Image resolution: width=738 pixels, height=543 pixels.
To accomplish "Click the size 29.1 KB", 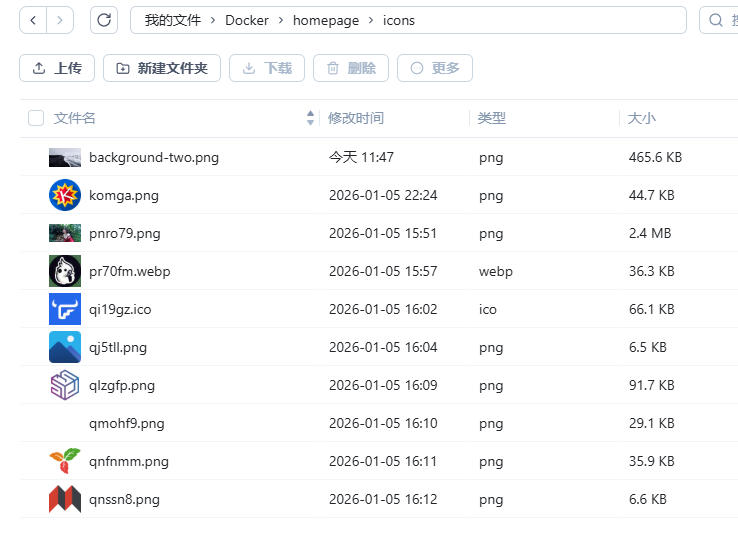I will tap(651, 423).
